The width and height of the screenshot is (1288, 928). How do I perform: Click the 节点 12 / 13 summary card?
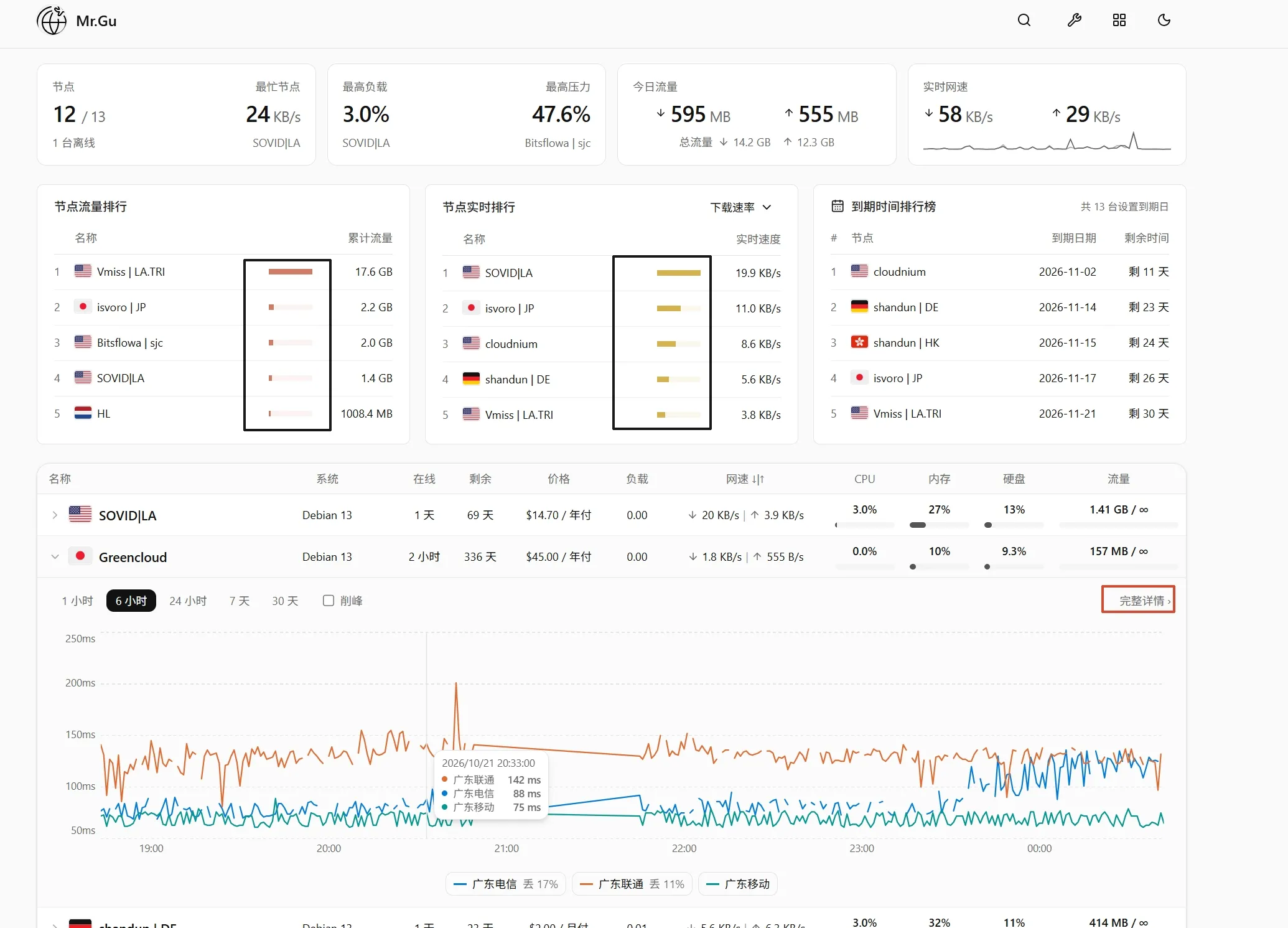click(x=176, y=115)
